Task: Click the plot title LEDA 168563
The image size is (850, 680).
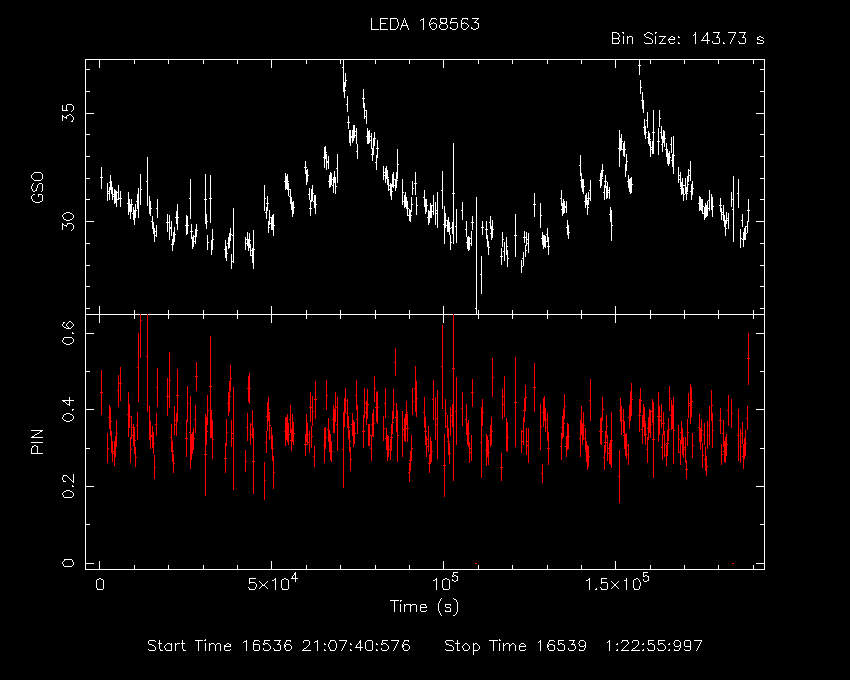Action: [x=424, y=24]
